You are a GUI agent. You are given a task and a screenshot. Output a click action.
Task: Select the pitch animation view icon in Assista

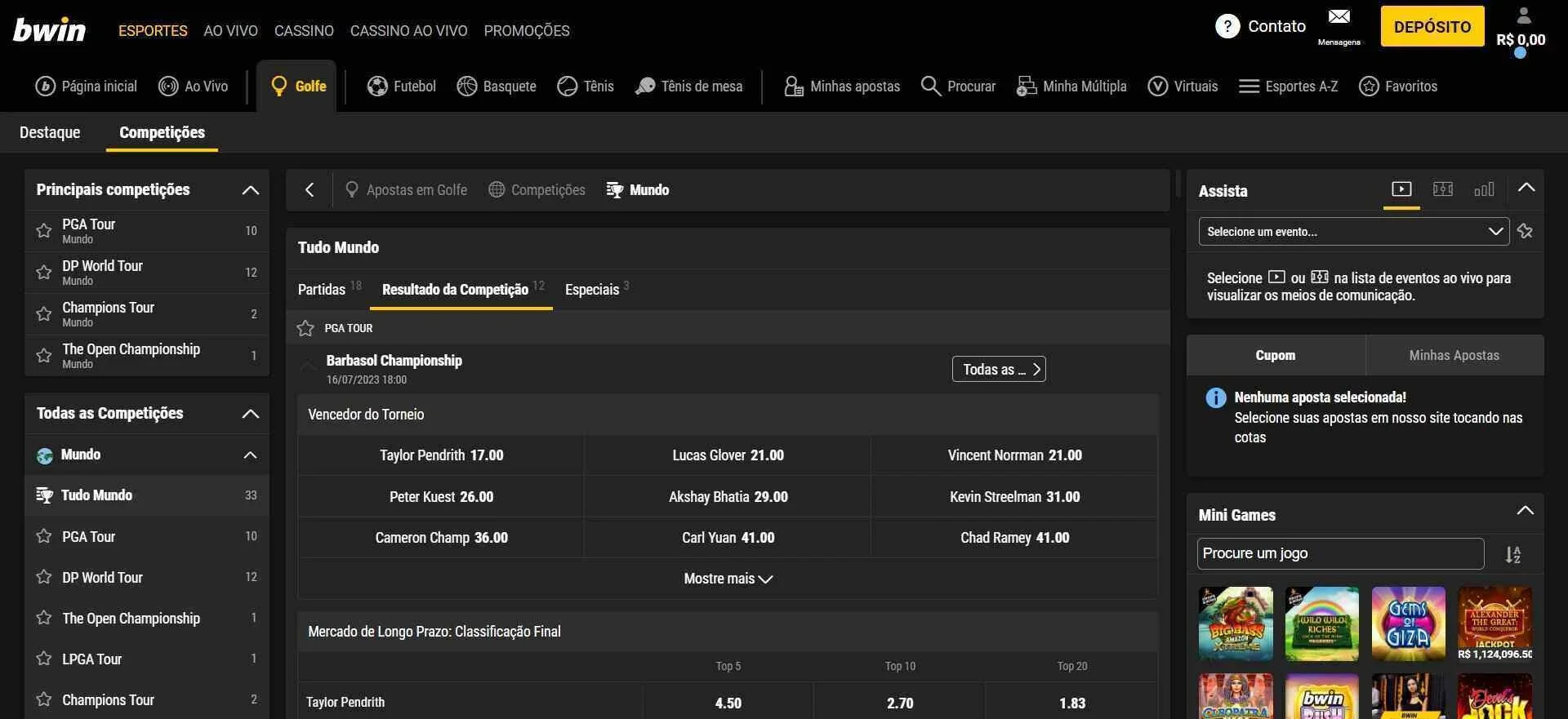coord(1443,189)
